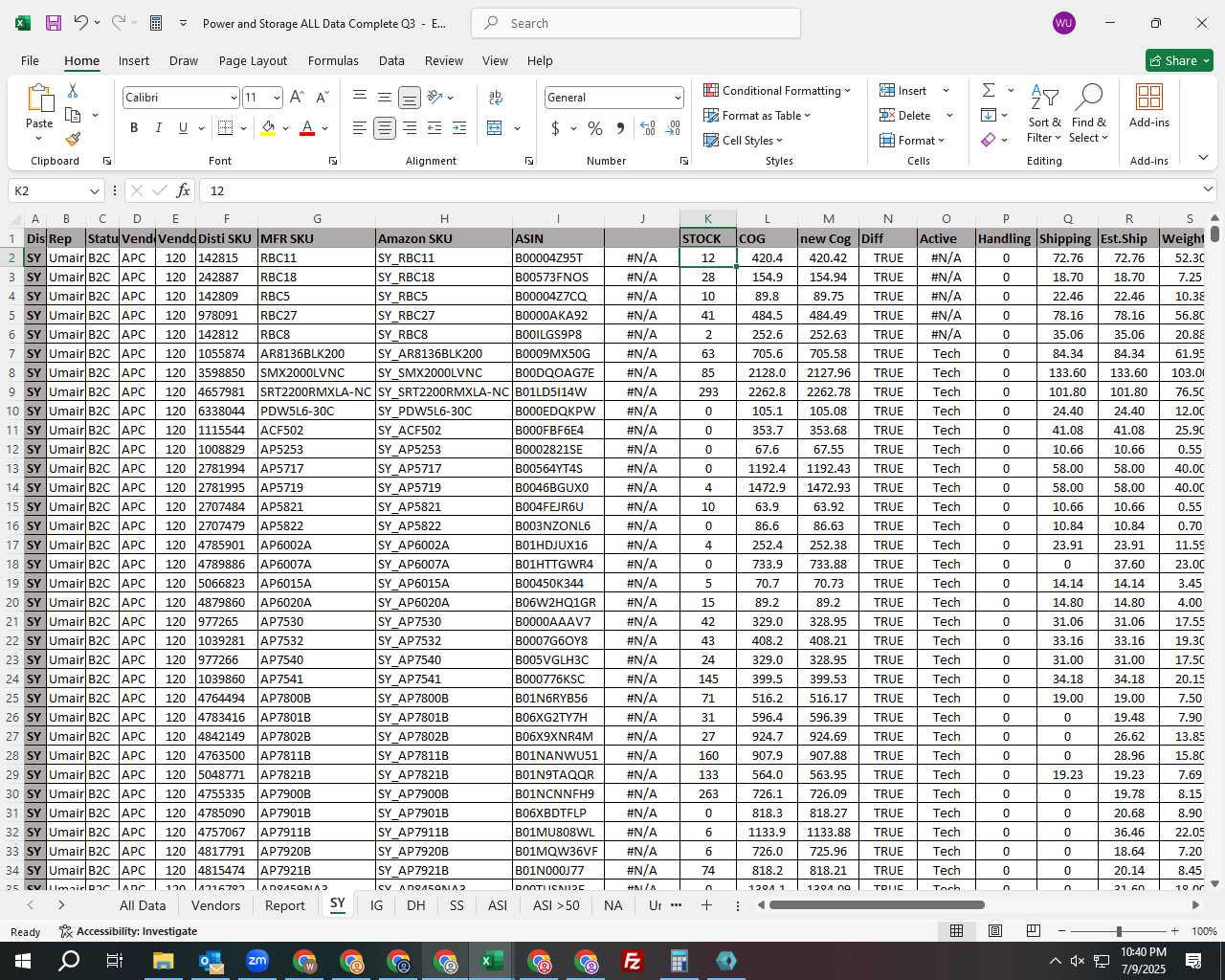Increase font size with the larger A icon
The width and height of the screenshot is (1225, 980).
(x=297, y=98)
